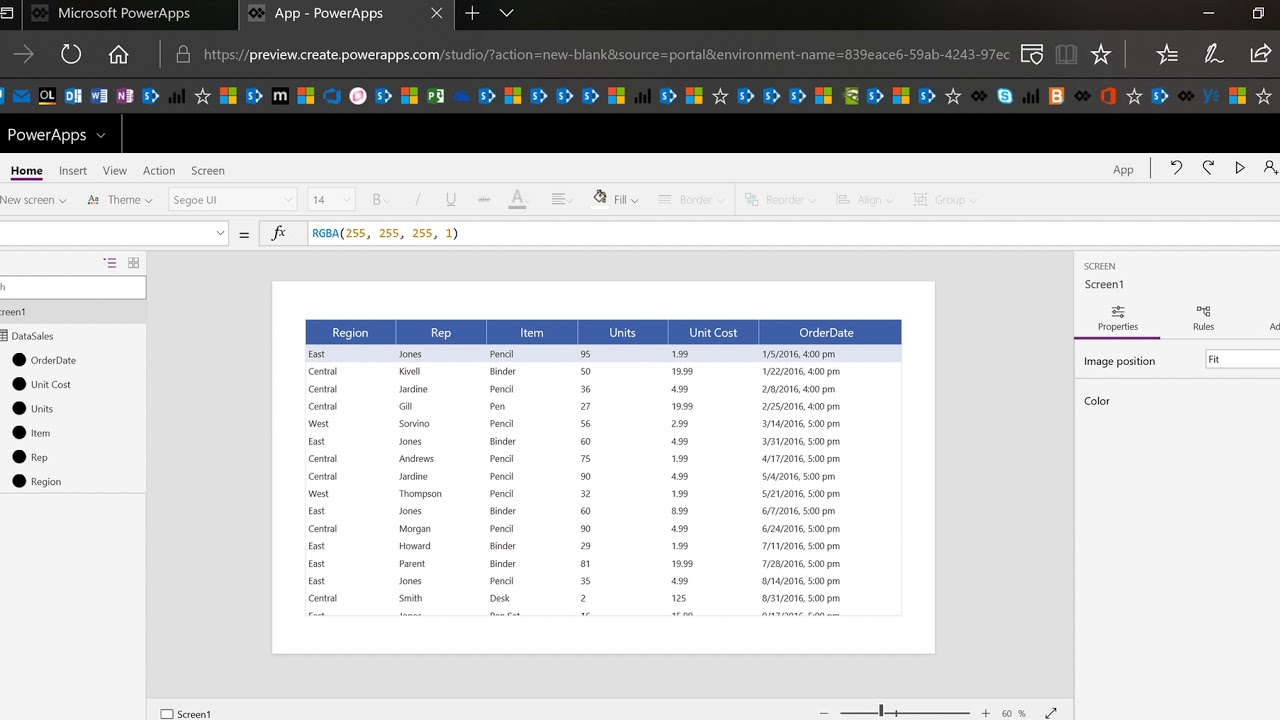Open the share user icon

pyautogui.click(x=1271, y=168)
